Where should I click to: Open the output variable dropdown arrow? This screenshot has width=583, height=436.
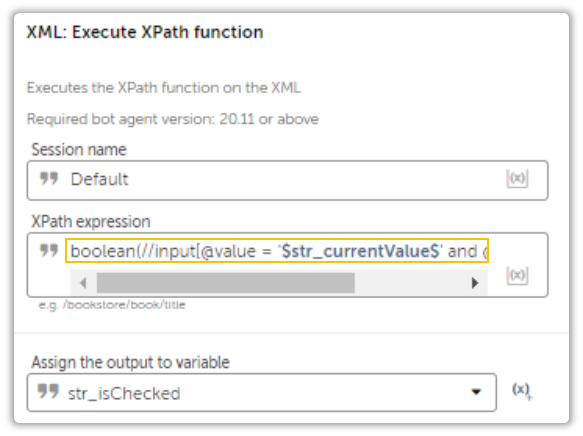coord(476,392)
